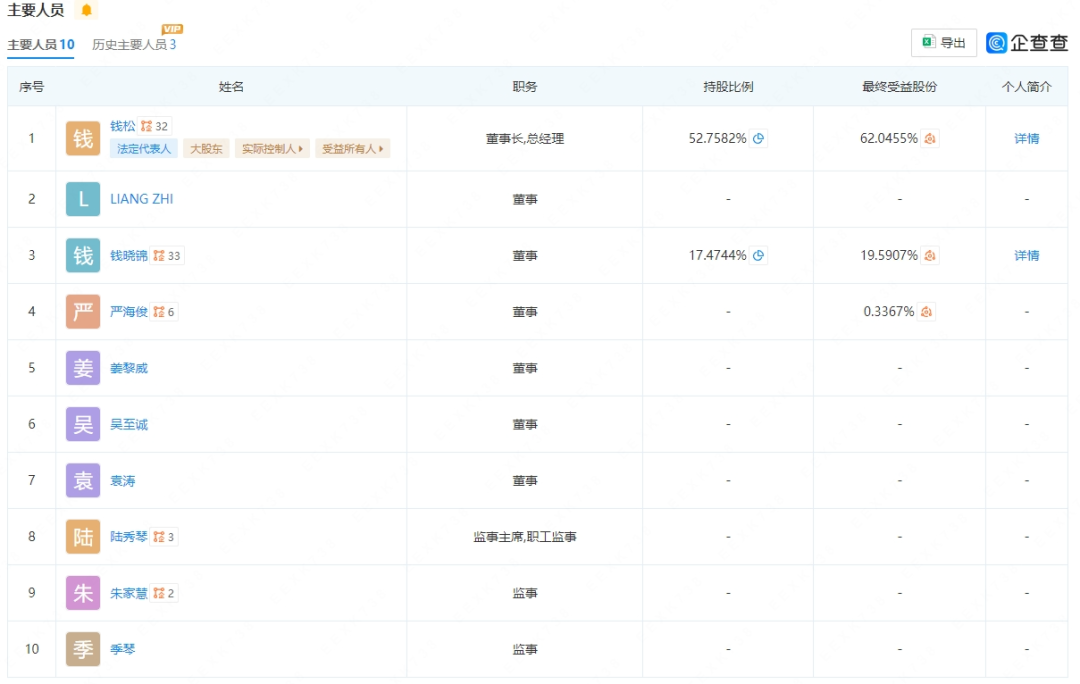Open LIANG ZHI's profile link
Image resolution: width=1080 pixels, height=684 pixels.
[141, 199]
